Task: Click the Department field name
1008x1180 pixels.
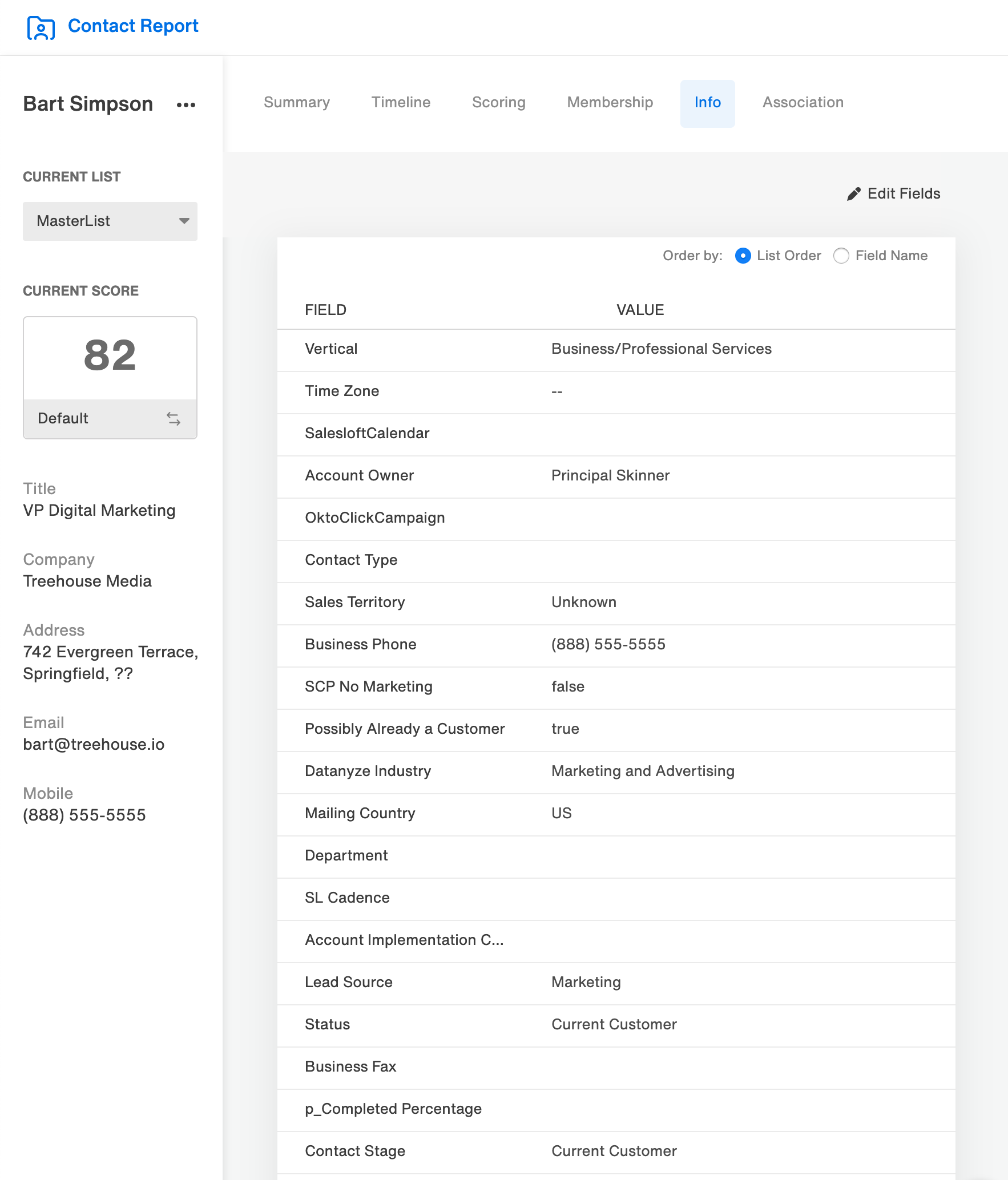Action: 346,856
